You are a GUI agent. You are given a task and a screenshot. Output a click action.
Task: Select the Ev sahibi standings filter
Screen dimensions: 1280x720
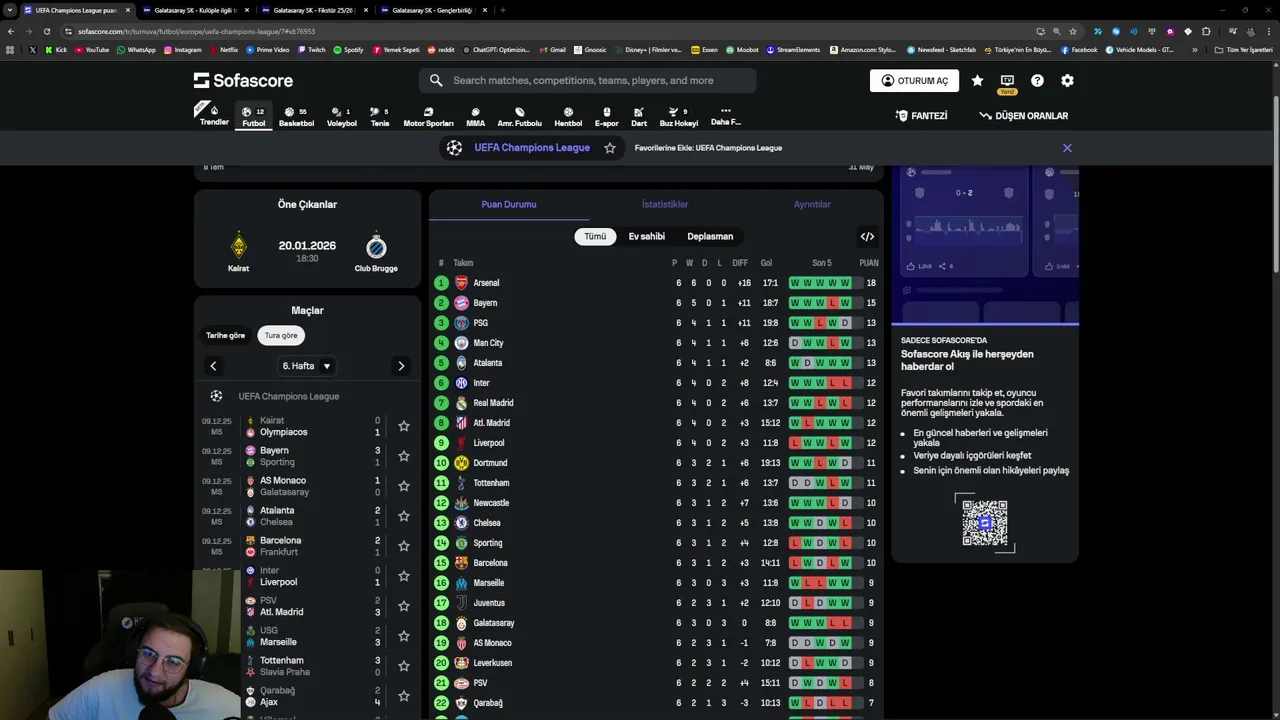646,237
